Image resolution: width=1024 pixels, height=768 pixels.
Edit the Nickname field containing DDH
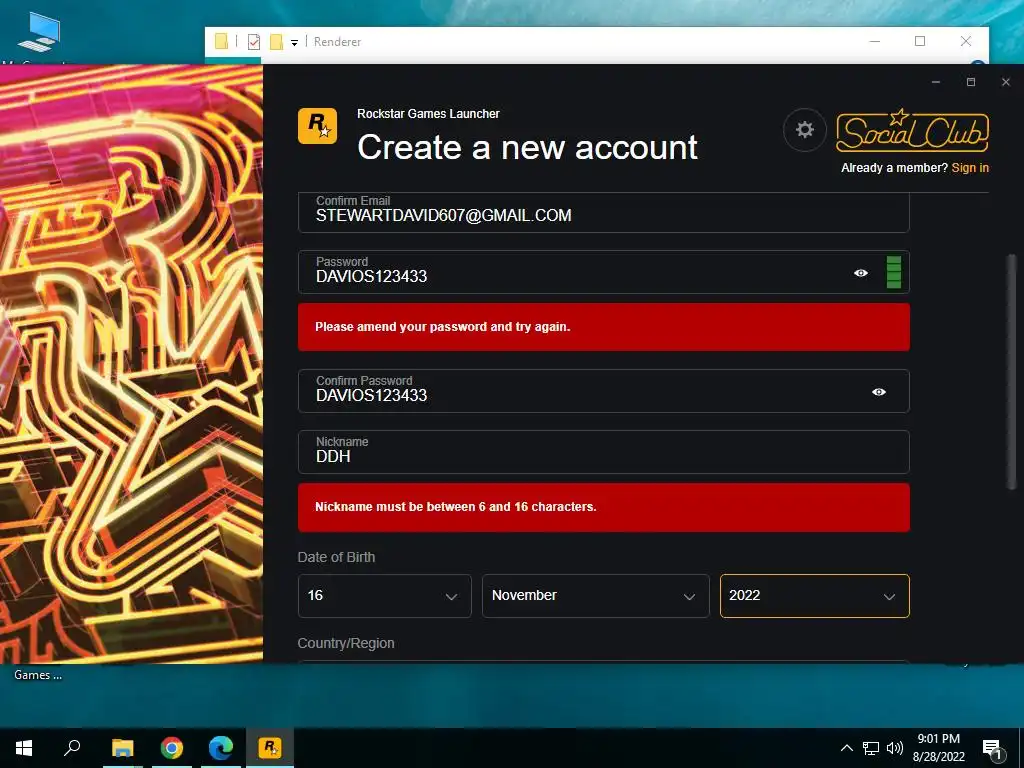(603, 452)
